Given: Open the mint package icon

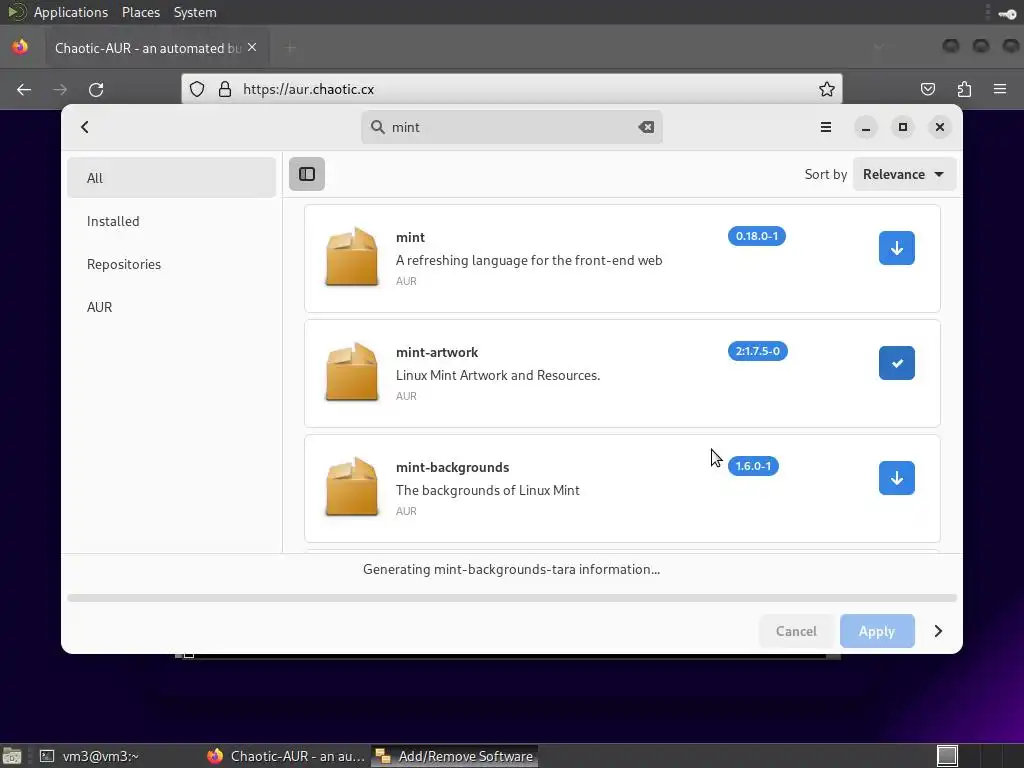Looking at the screenshot, I should click(352, 257).
